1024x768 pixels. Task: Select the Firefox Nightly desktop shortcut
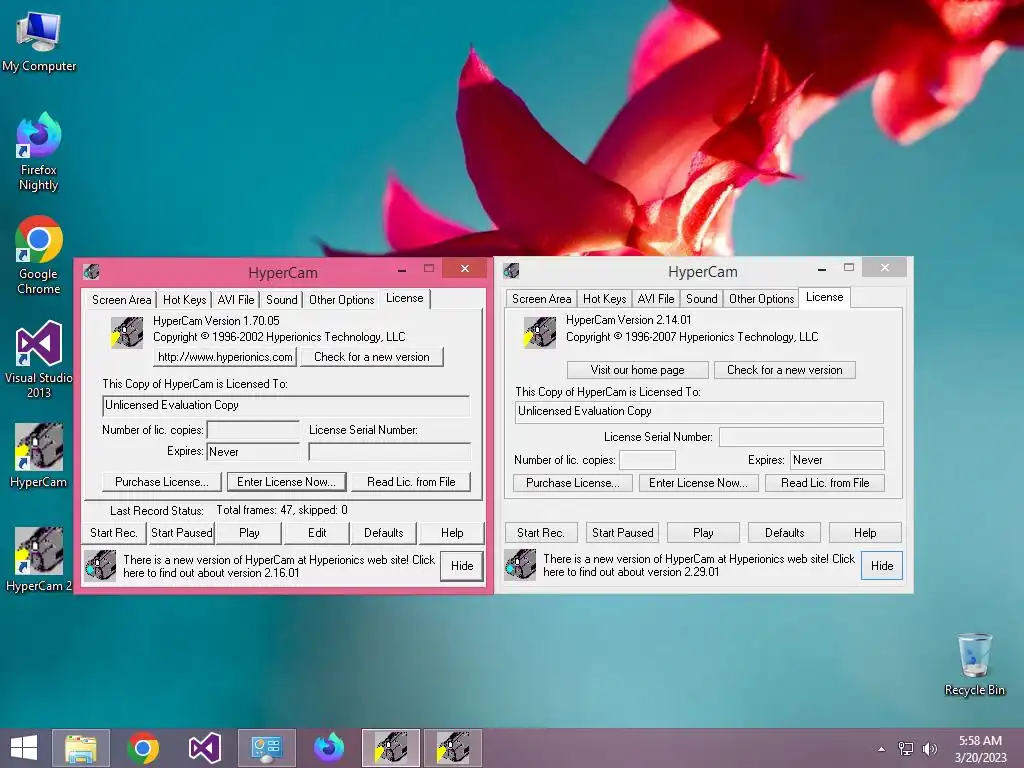[x=39, y=152]
